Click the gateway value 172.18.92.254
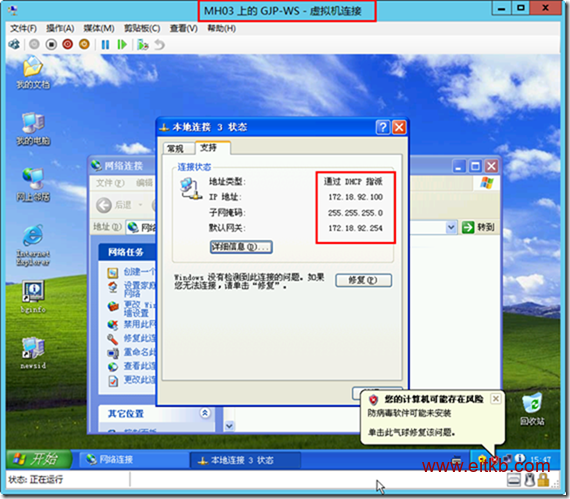570x499 pixels. tap(355, 228)
